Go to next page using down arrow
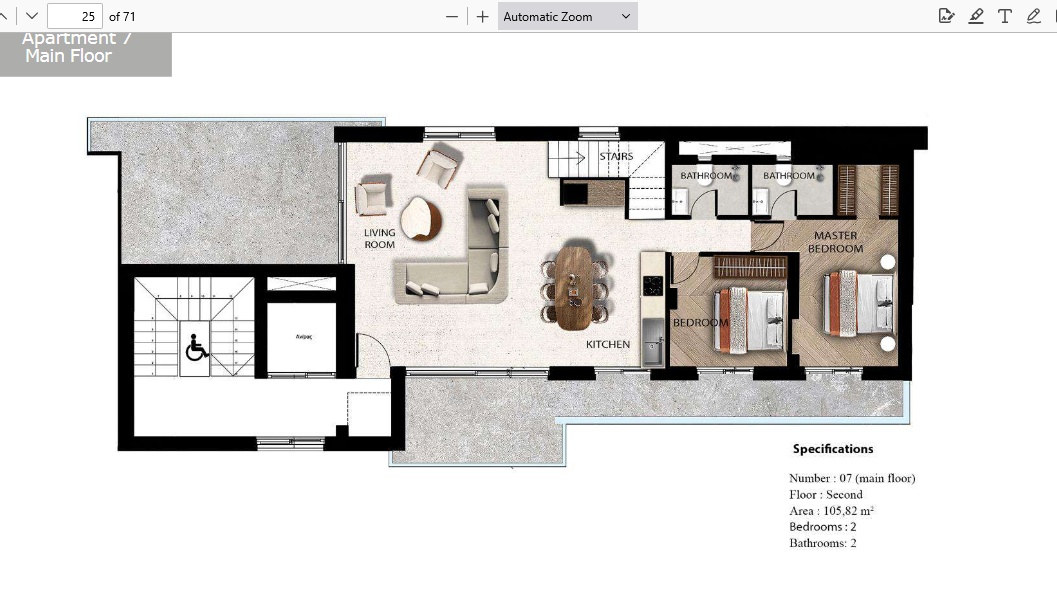Screen dimensions: 1057x595 click(x=31, y=16)
